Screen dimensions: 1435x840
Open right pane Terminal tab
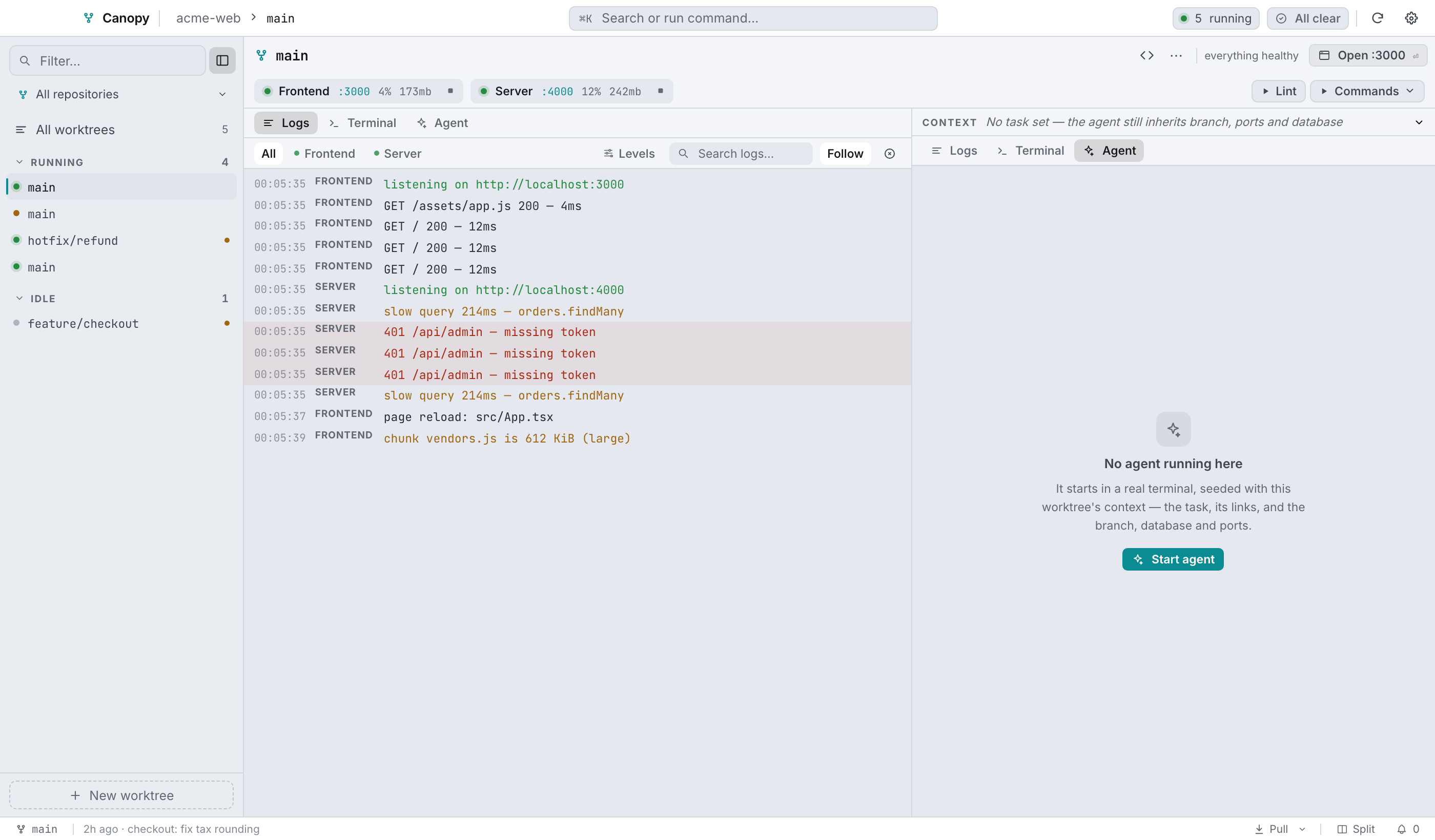(x=1031, y=151)
